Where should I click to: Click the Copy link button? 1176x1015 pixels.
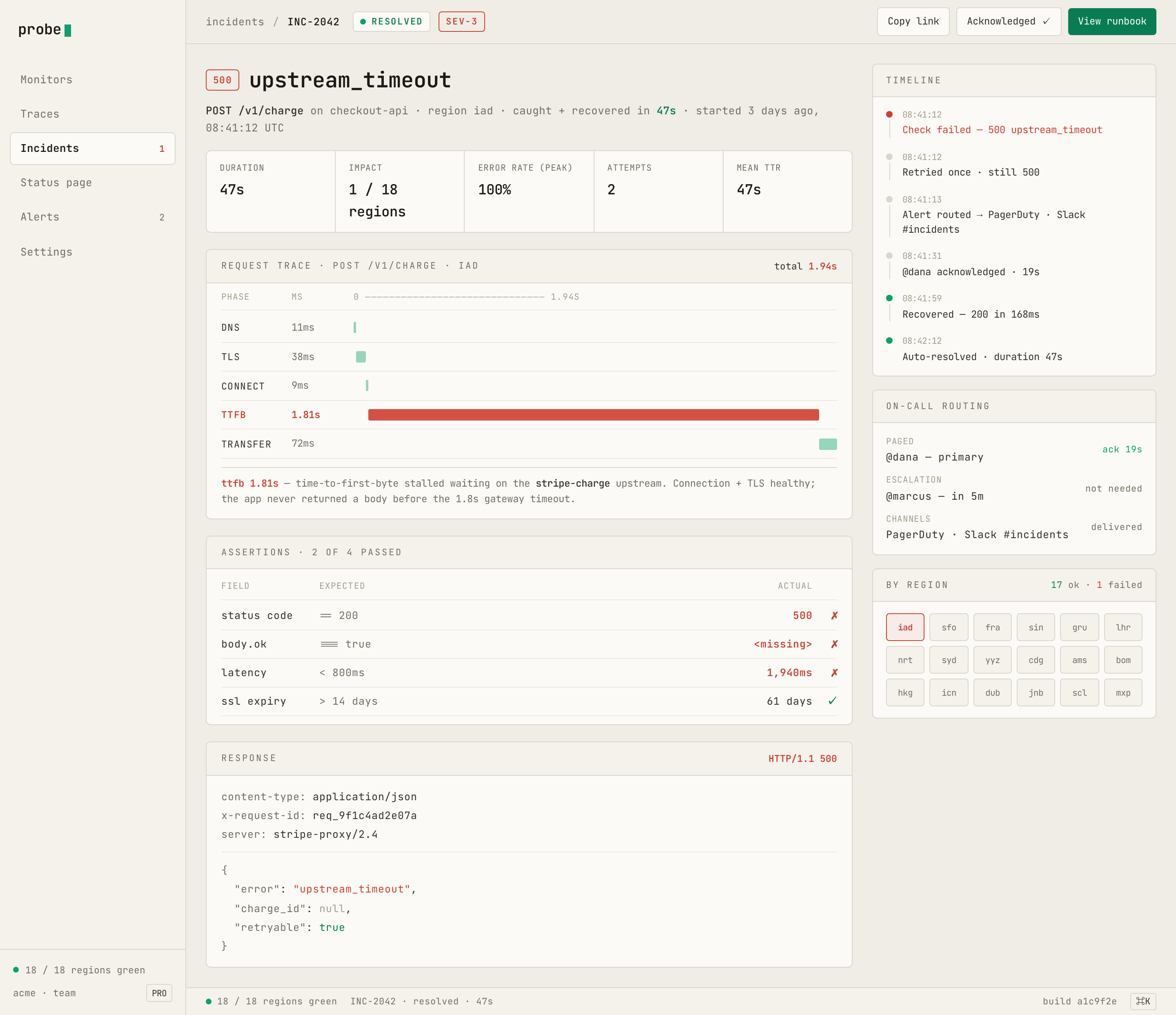(913, 22)
